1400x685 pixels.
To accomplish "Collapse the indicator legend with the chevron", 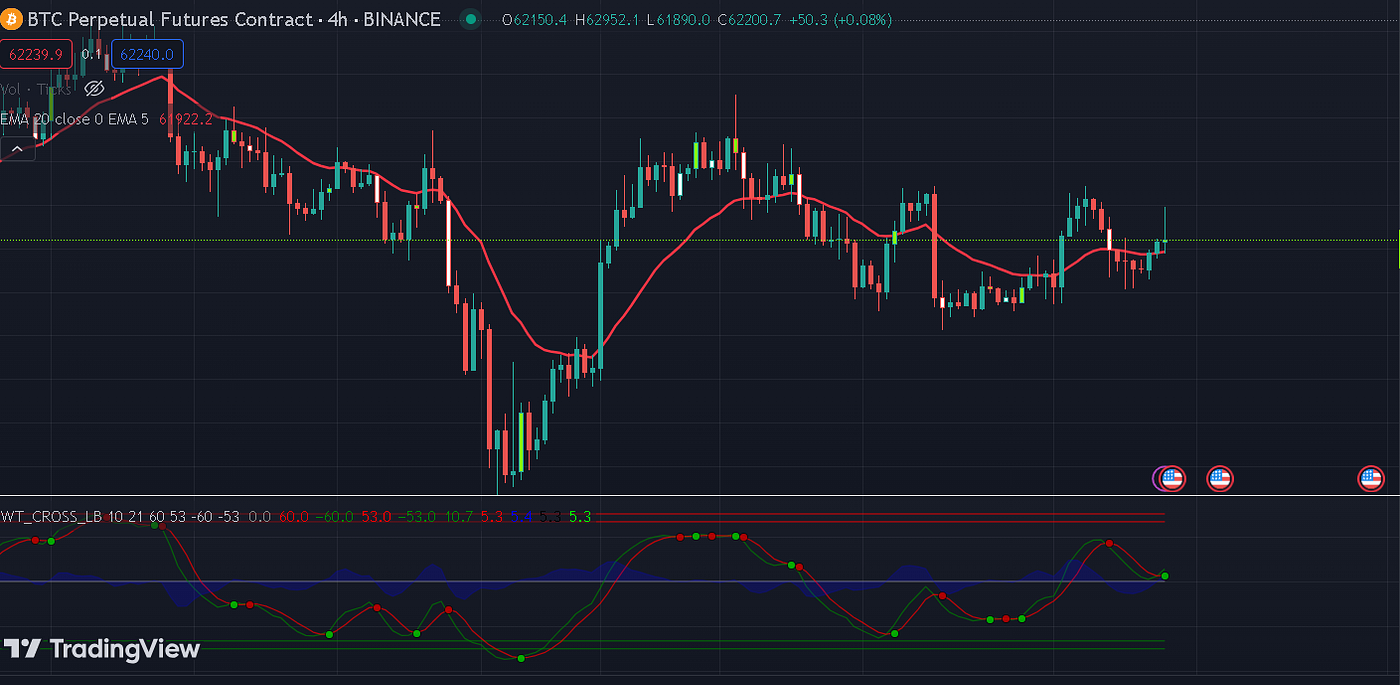I will [x=17, y=149].
